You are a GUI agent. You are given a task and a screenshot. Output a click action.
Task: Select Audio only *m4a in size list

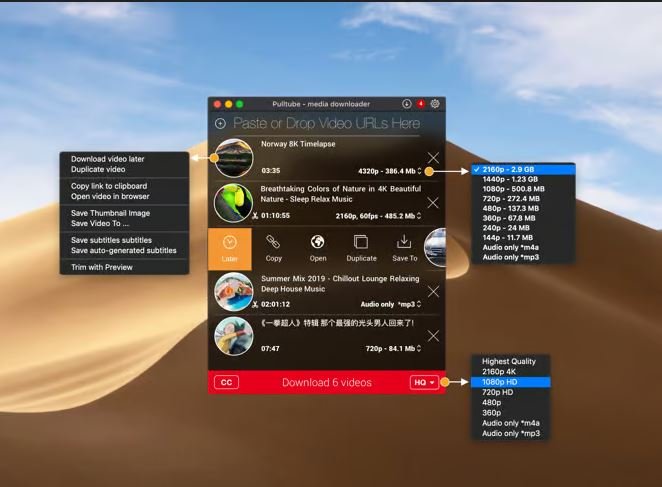tap(523, 247)
